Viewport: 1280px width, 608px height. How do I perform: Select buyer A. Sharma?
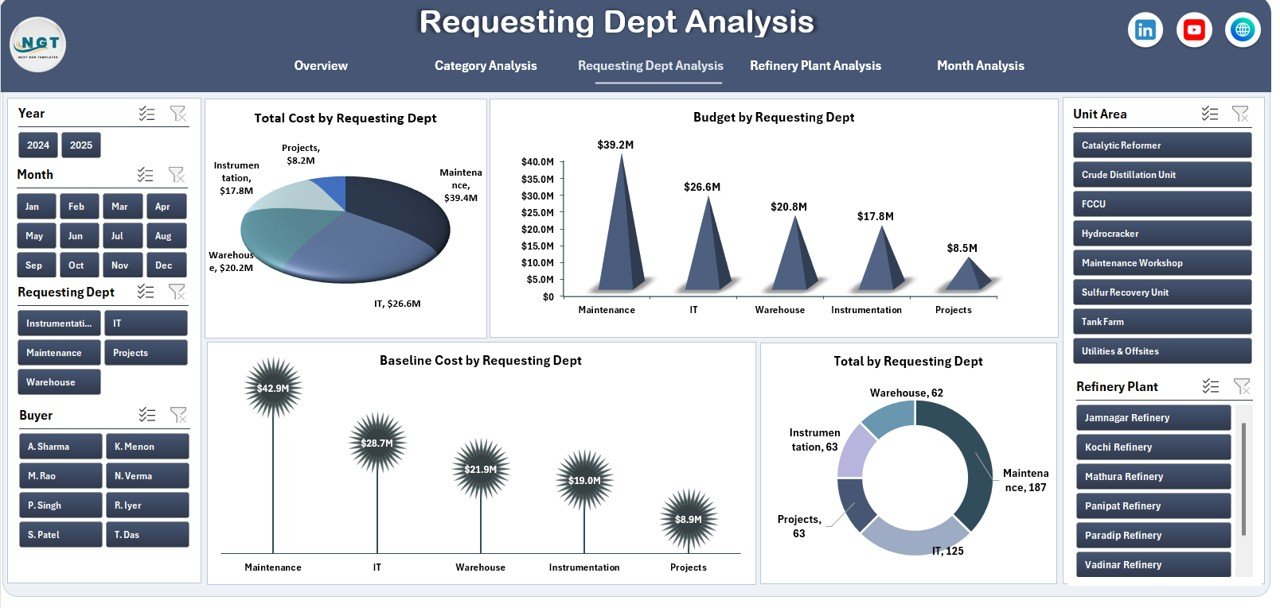(60, 447)
